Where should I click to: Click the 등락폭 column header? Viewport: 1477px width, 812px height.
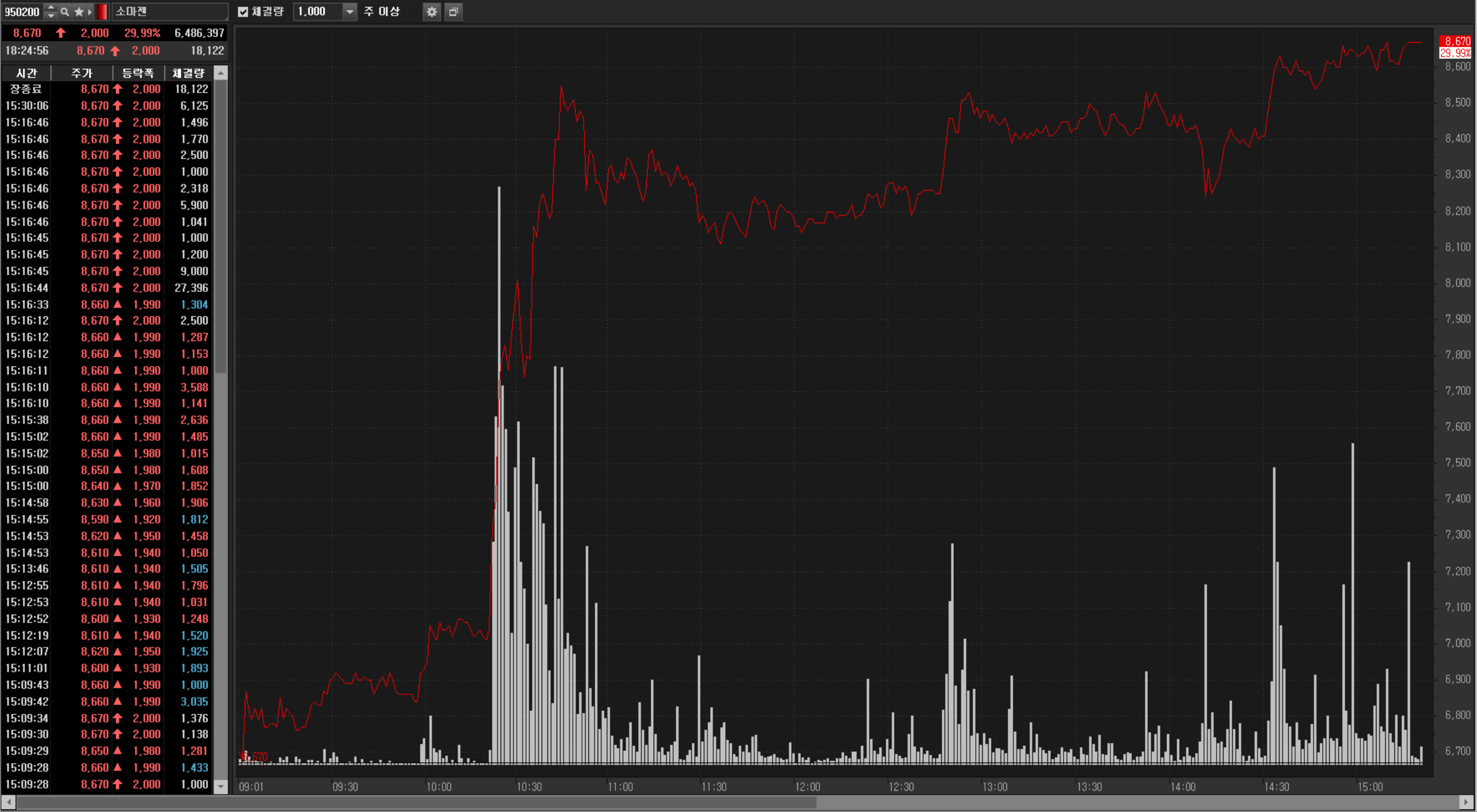coord(138,73)
